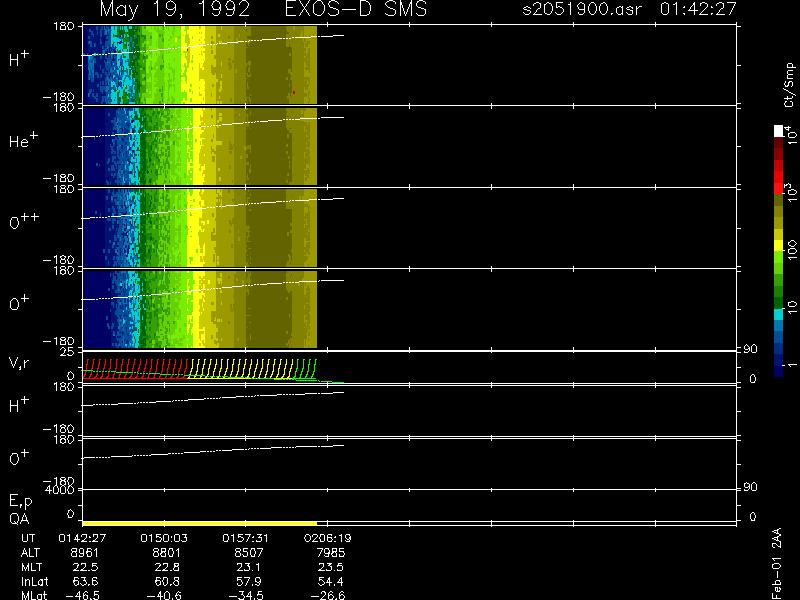Image resolution: width=800 pixels, height=600 pixels.
Task: Select the altitude value "8801"
Action: [x=166, y=553]
